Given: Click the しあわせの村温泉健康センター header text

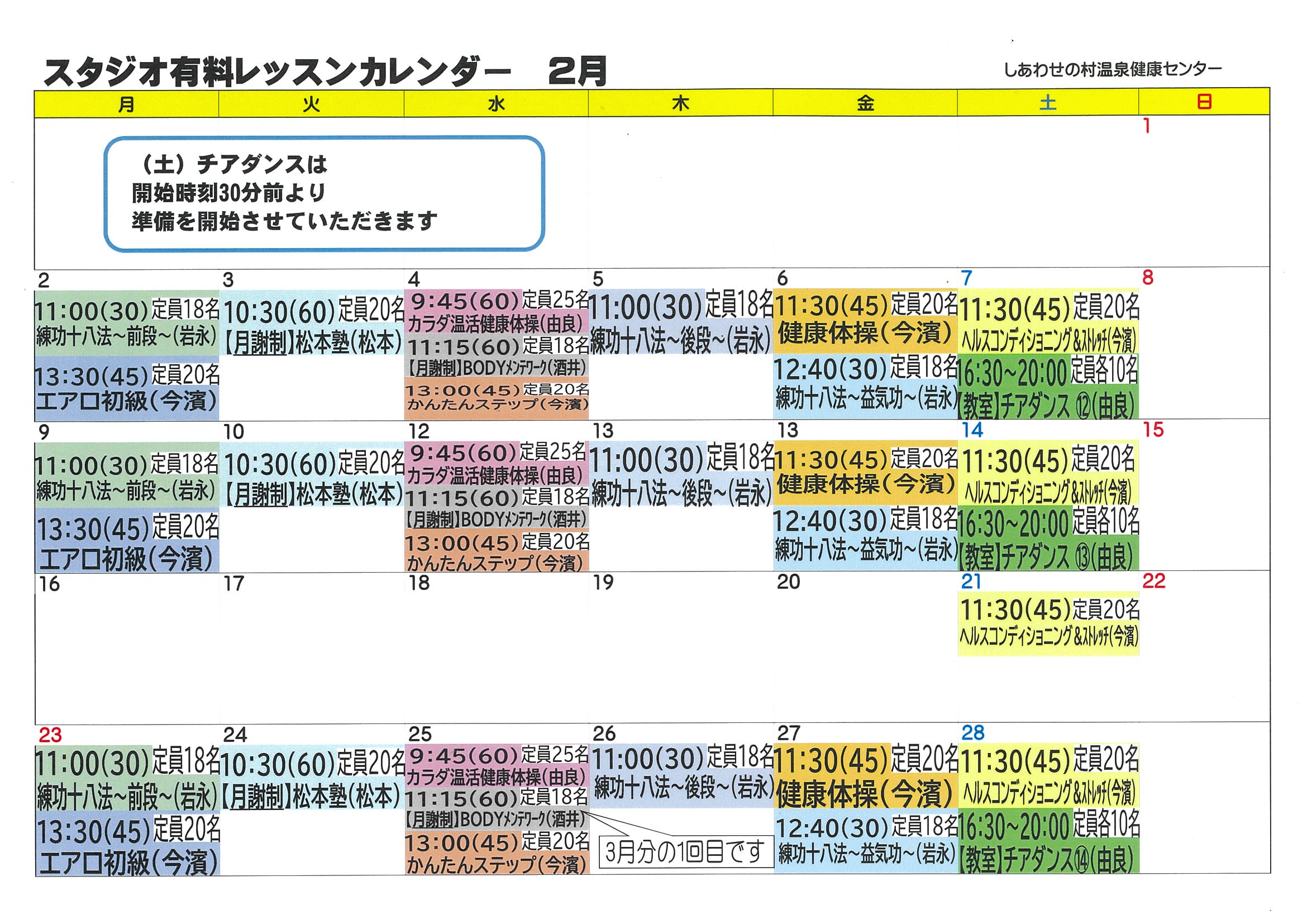Looking at the screenshot, I should 1112,69.
